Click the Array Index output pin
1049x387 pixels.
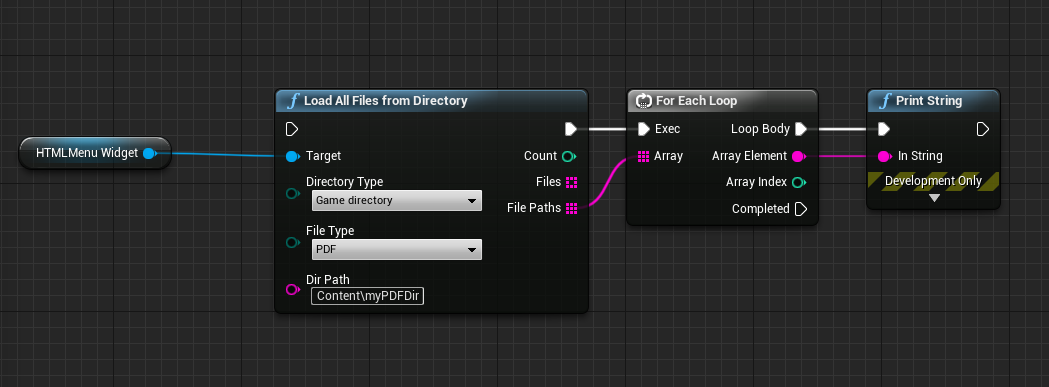pos(799,182)
